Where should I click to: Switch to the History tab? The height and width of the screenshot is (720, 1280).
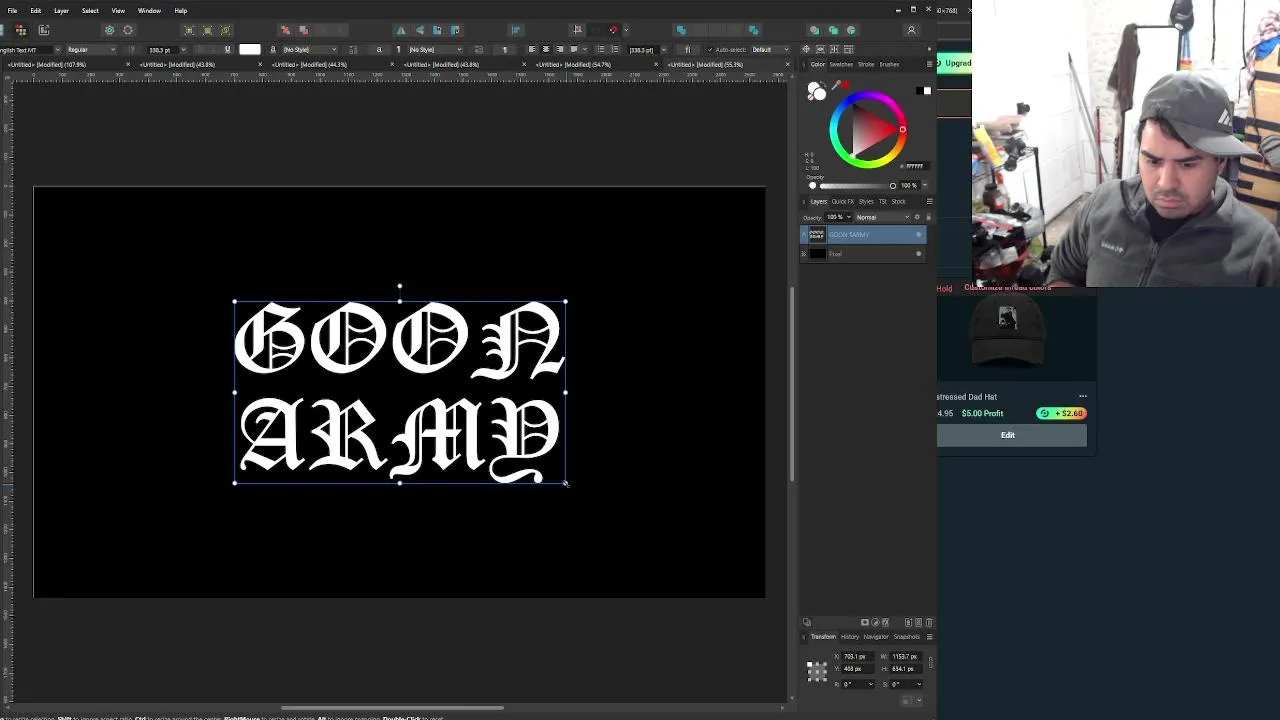(x=850, y=637)
